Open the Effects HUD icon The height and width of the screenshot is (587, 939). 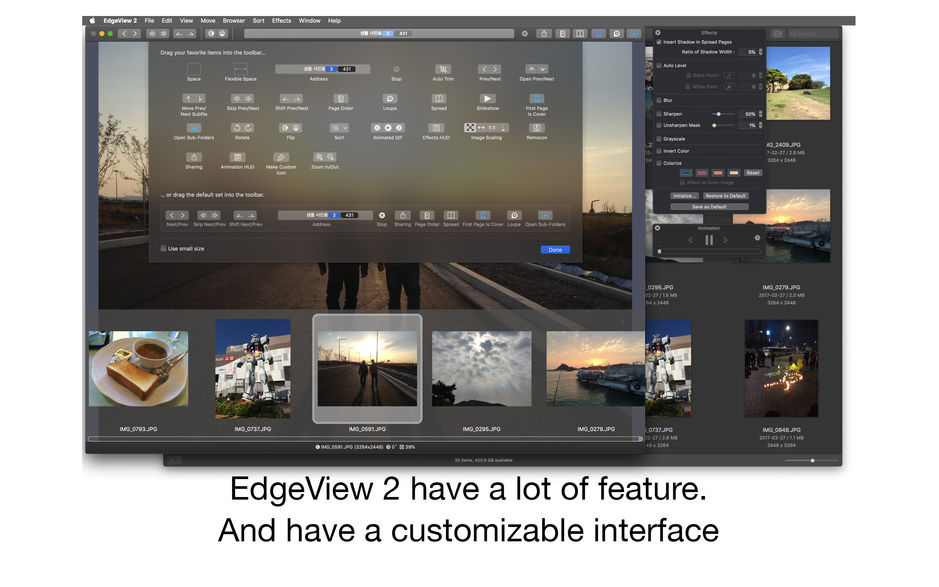[435, 128]
